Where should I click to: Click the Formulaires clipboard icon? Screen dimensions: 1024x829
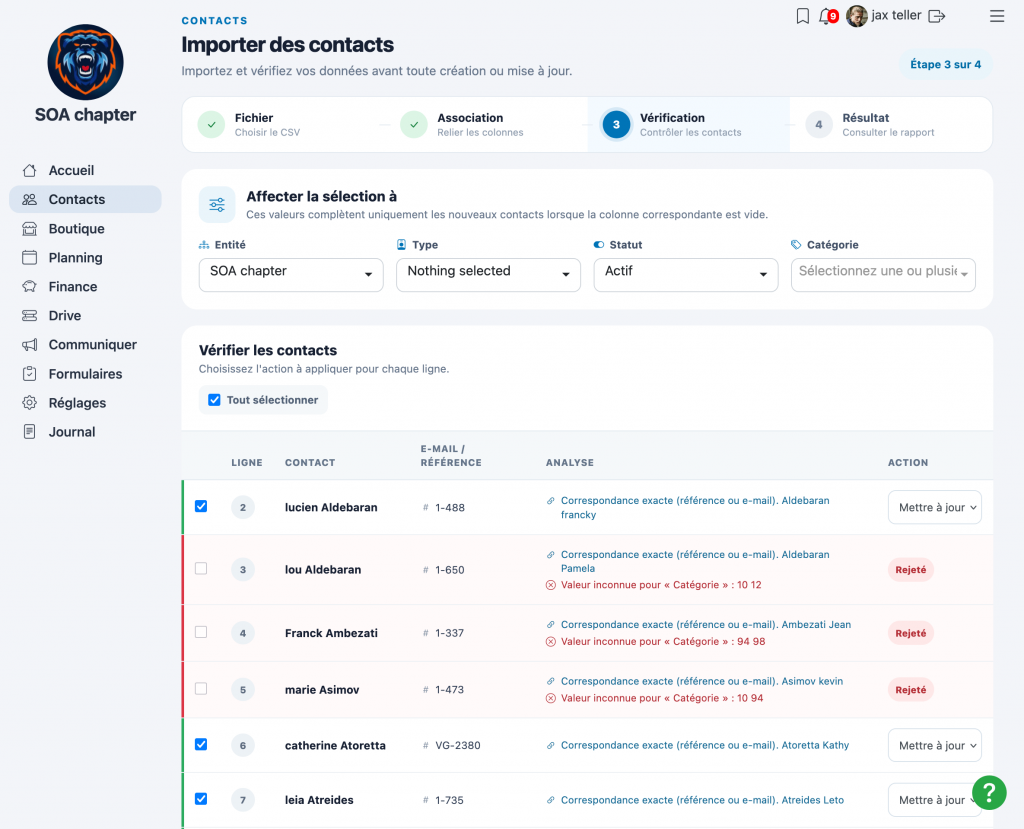[x=29, y=374]
